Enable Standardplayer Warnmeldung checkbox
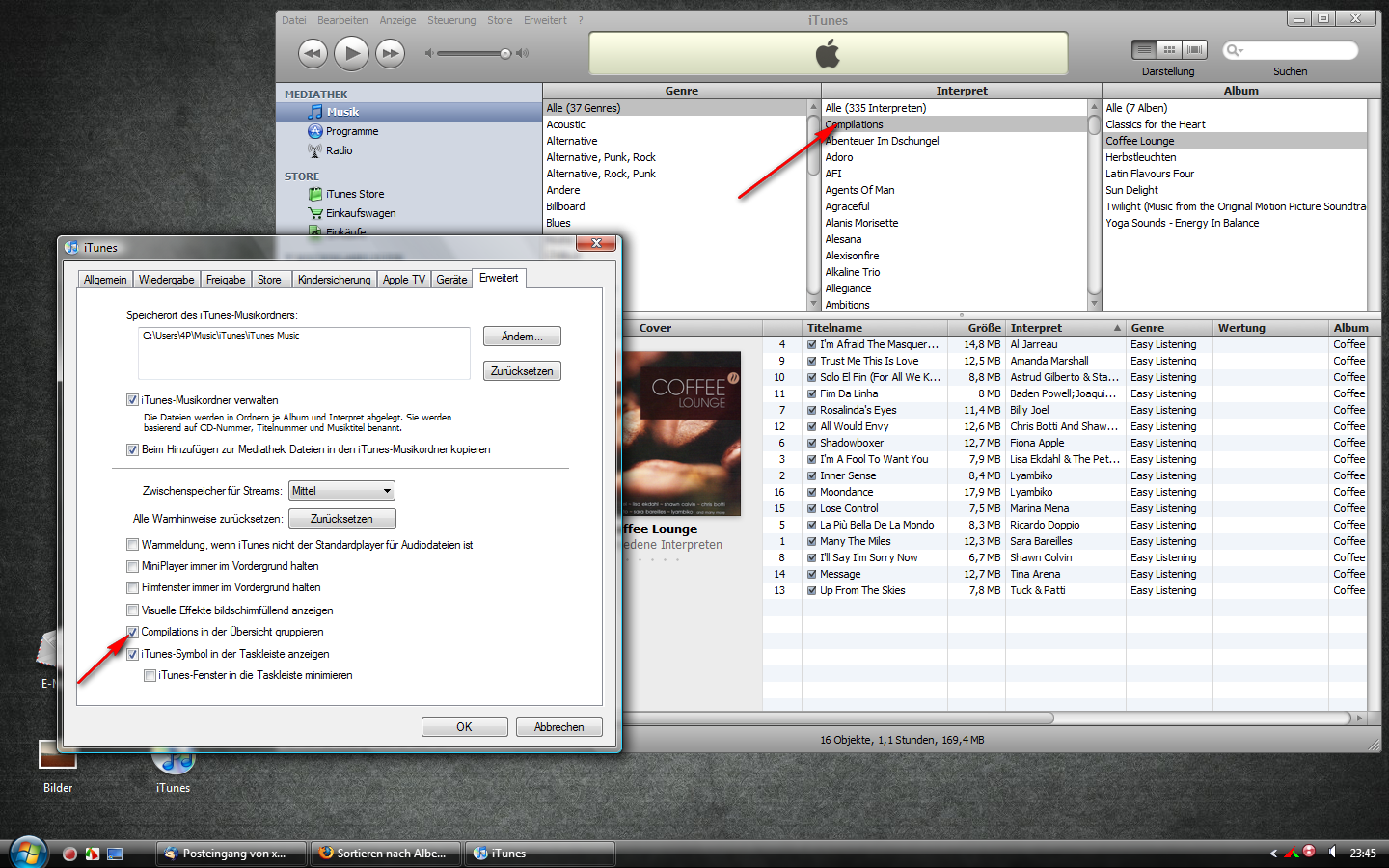 pyautogui.click(x=132, y=545)
